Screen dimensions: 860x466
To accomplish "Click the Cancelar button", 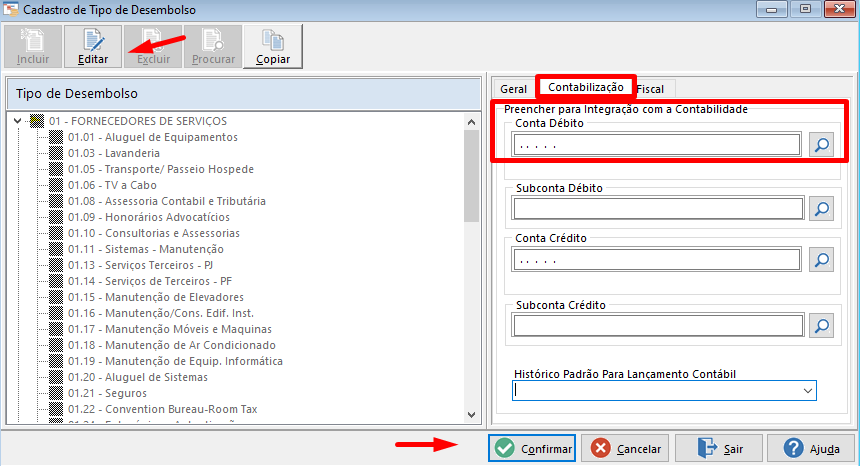I will point(625,449).
